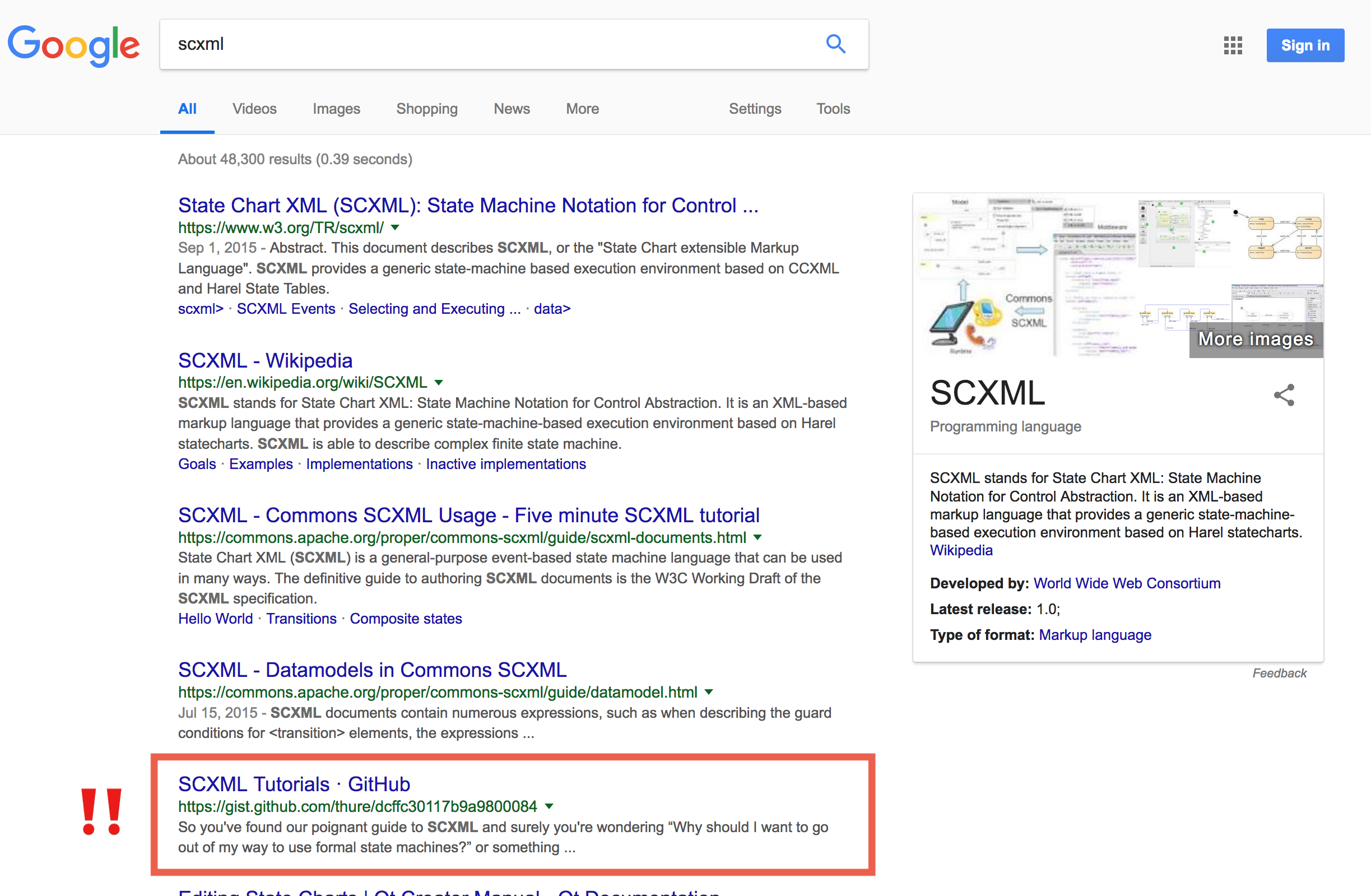Click the Transitions sitelink
1371x896 pixels.
(301, 618)
